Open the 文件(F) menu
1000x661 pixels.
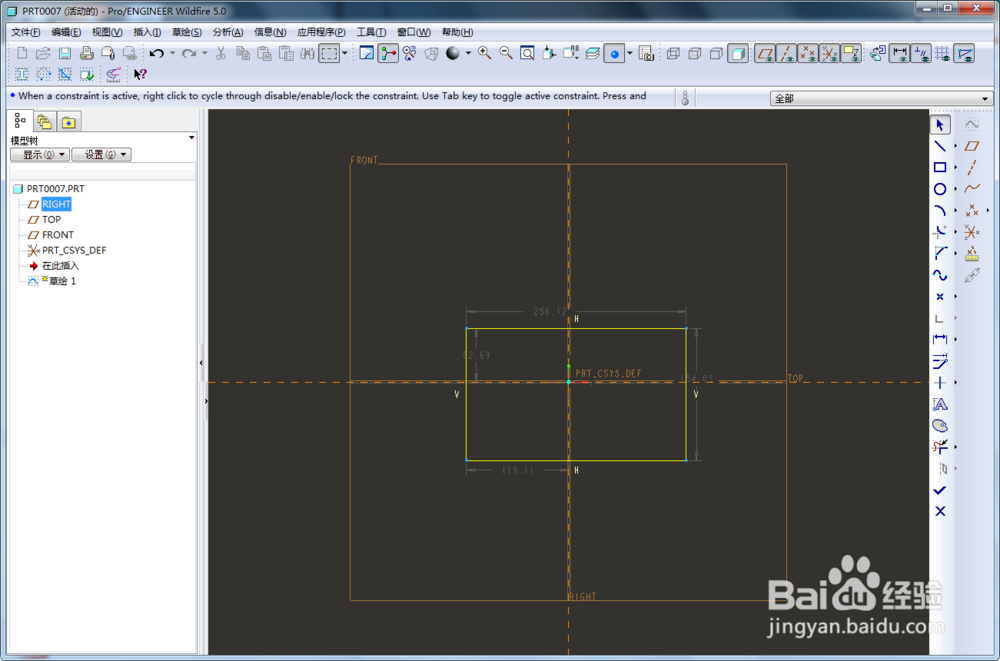(26, 32)
